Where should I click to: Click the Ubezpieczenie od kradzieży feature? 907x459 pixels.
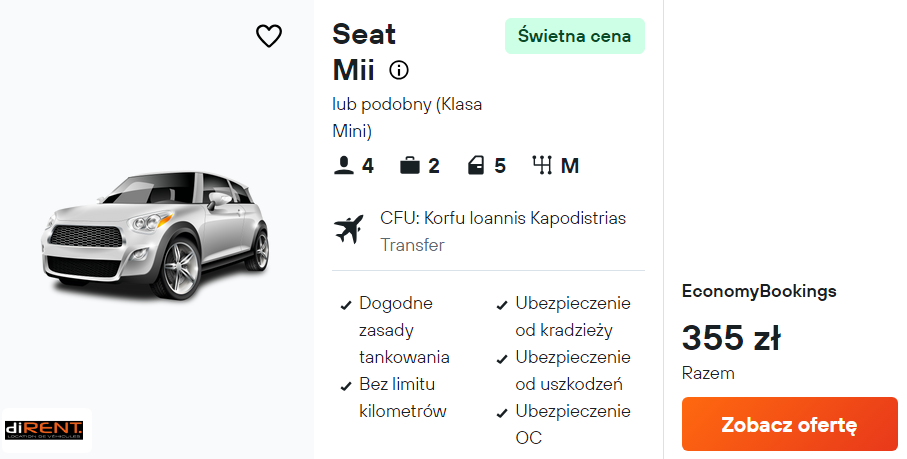[572, 316]
